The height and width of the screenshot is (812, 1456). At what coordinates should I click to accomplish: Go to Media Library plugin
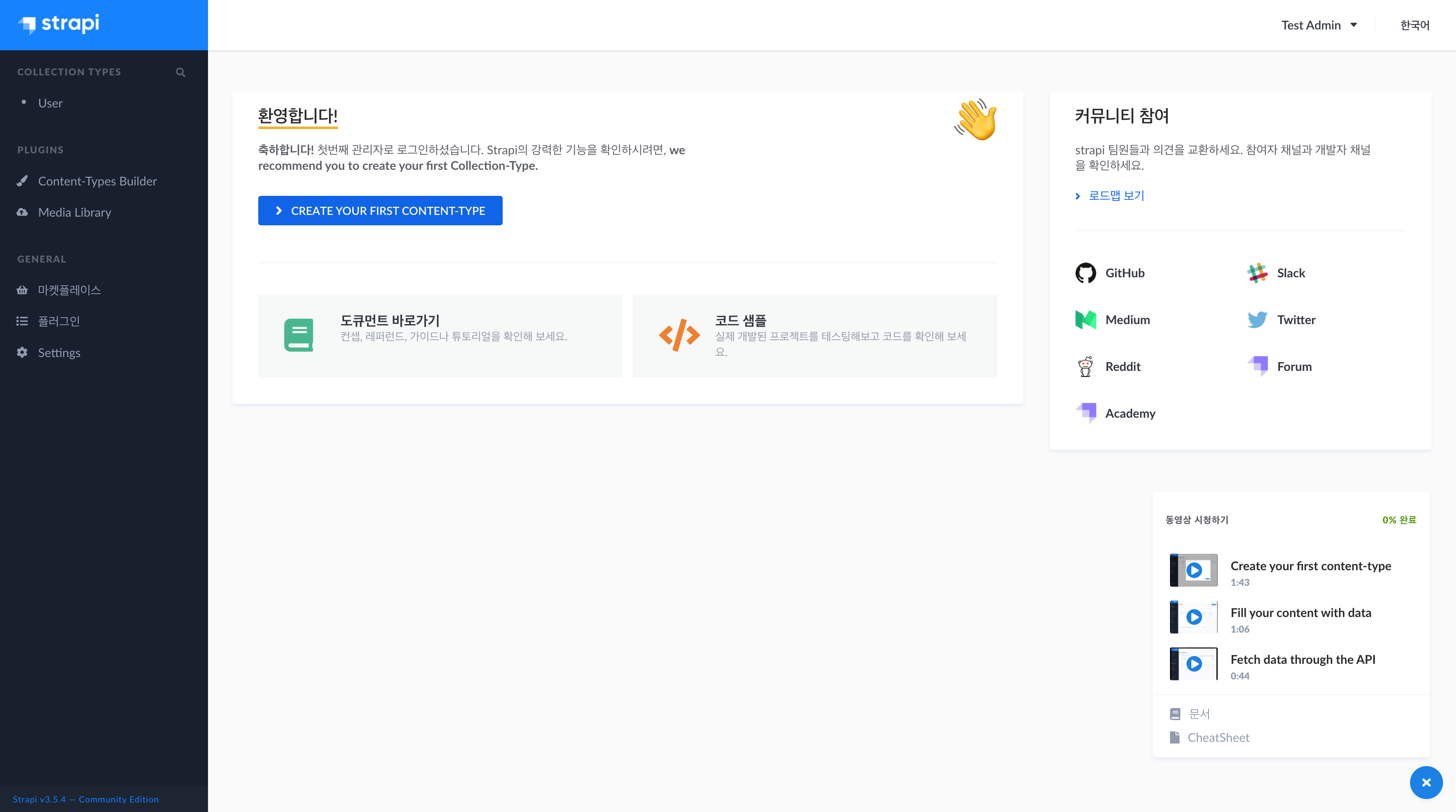tap(75, 212)
